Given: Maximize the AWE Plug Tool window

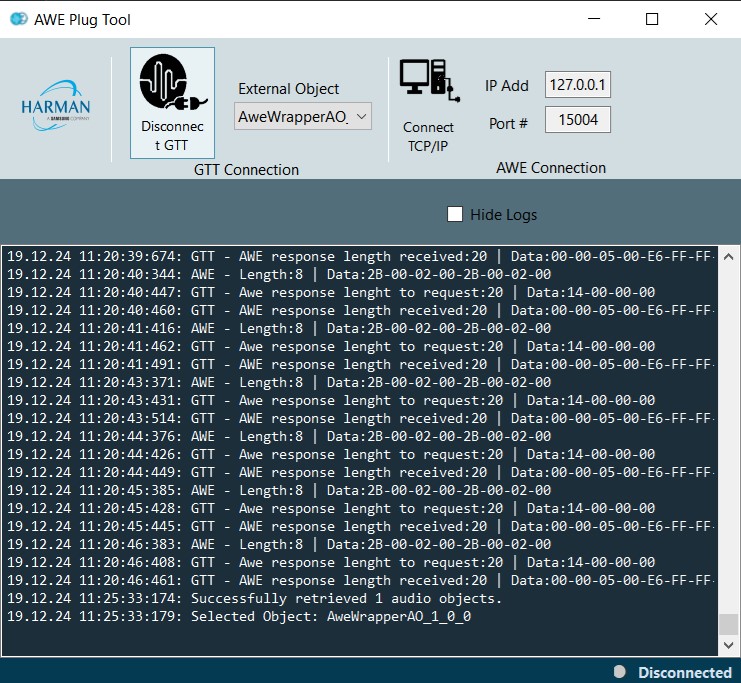Looking at the screenshot, I should pyautogui.click(x=652, y=19).
